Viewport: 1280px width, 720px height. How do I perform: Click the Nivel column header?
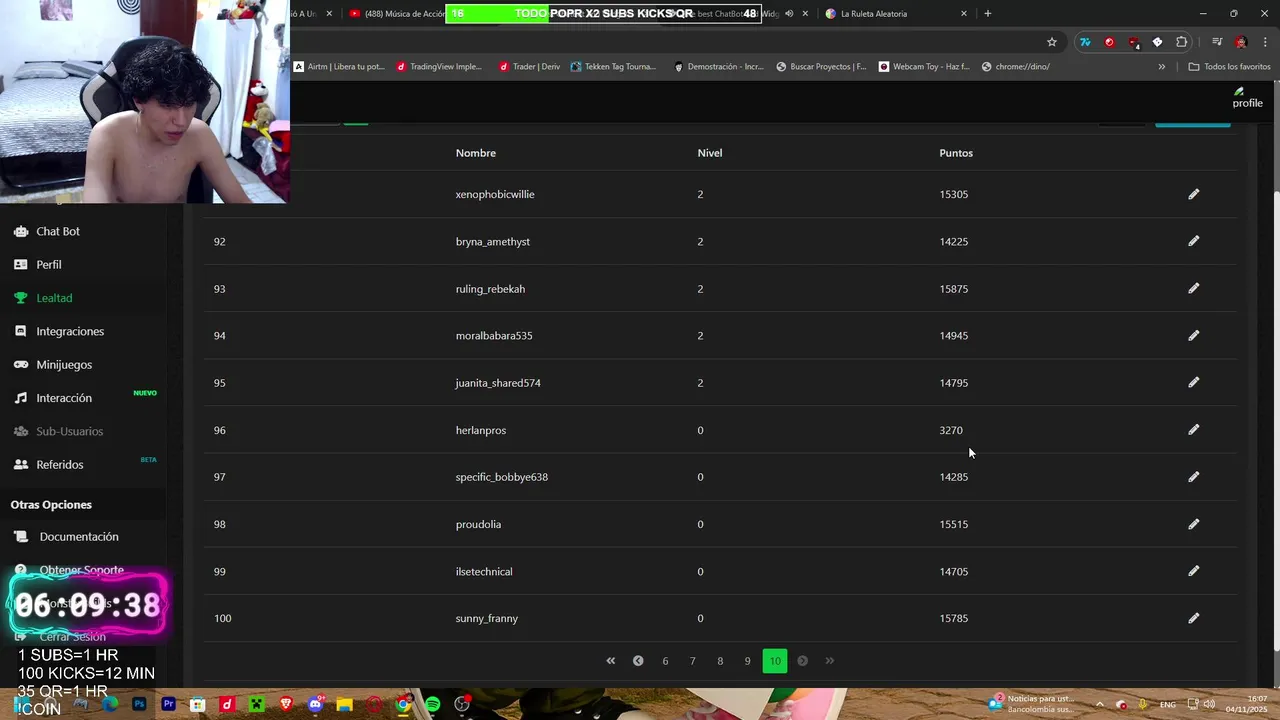710,153
